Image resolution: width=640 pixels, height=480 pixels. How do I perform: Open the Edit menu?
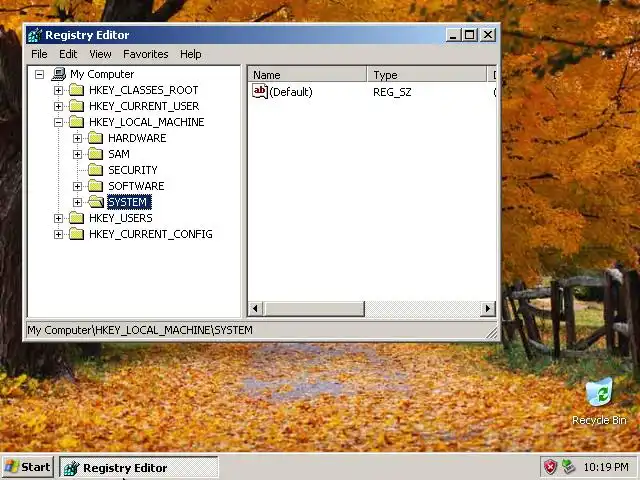68,54
